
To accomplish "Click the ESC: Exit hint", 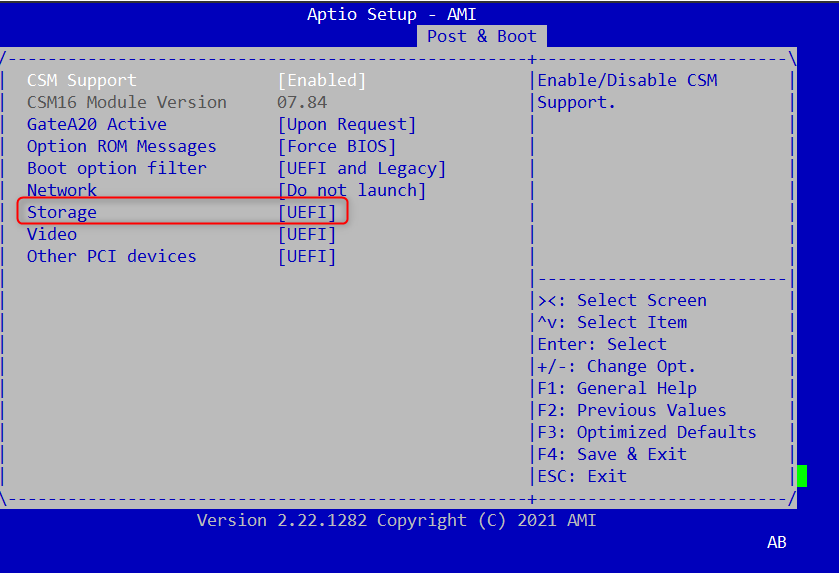I will [581, 476].
